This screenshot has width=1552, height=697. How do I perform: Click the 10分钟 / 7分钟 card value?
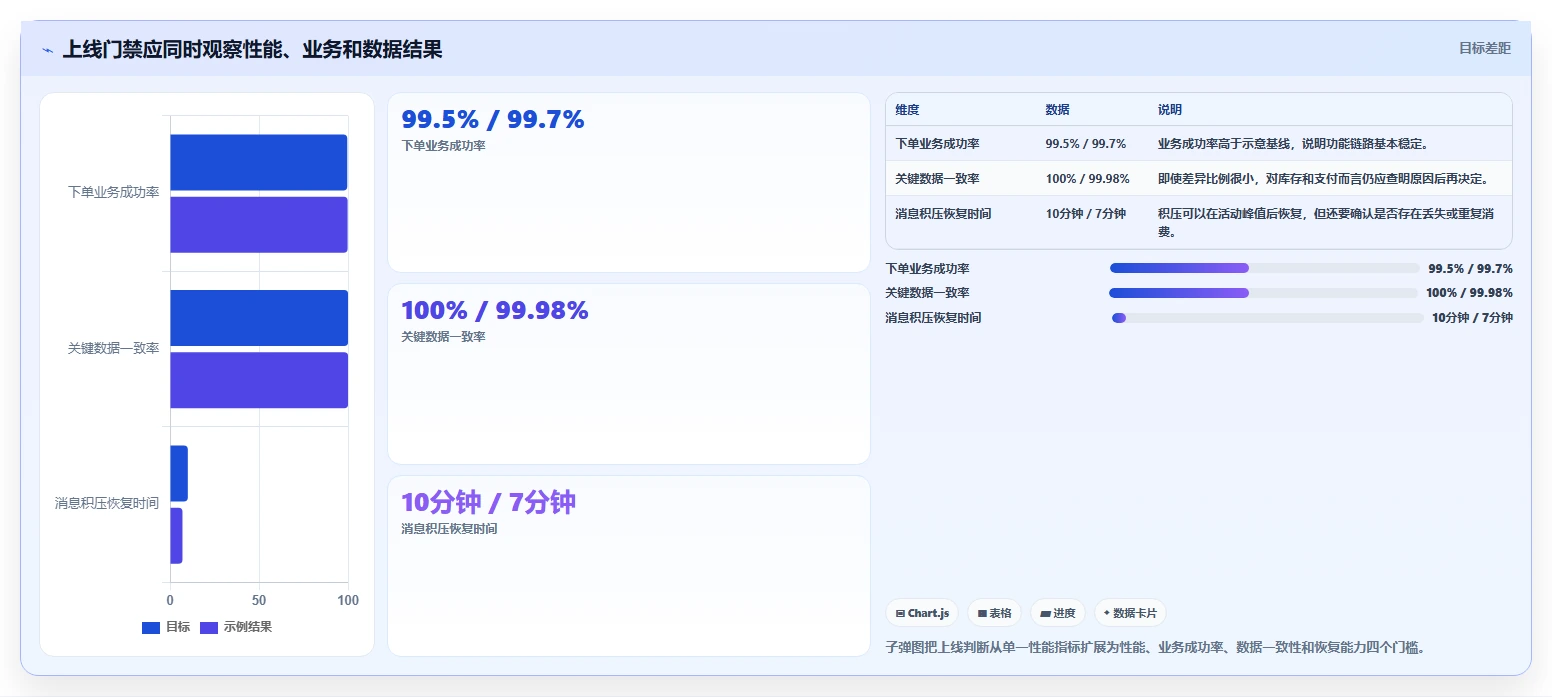coord(489,502)
